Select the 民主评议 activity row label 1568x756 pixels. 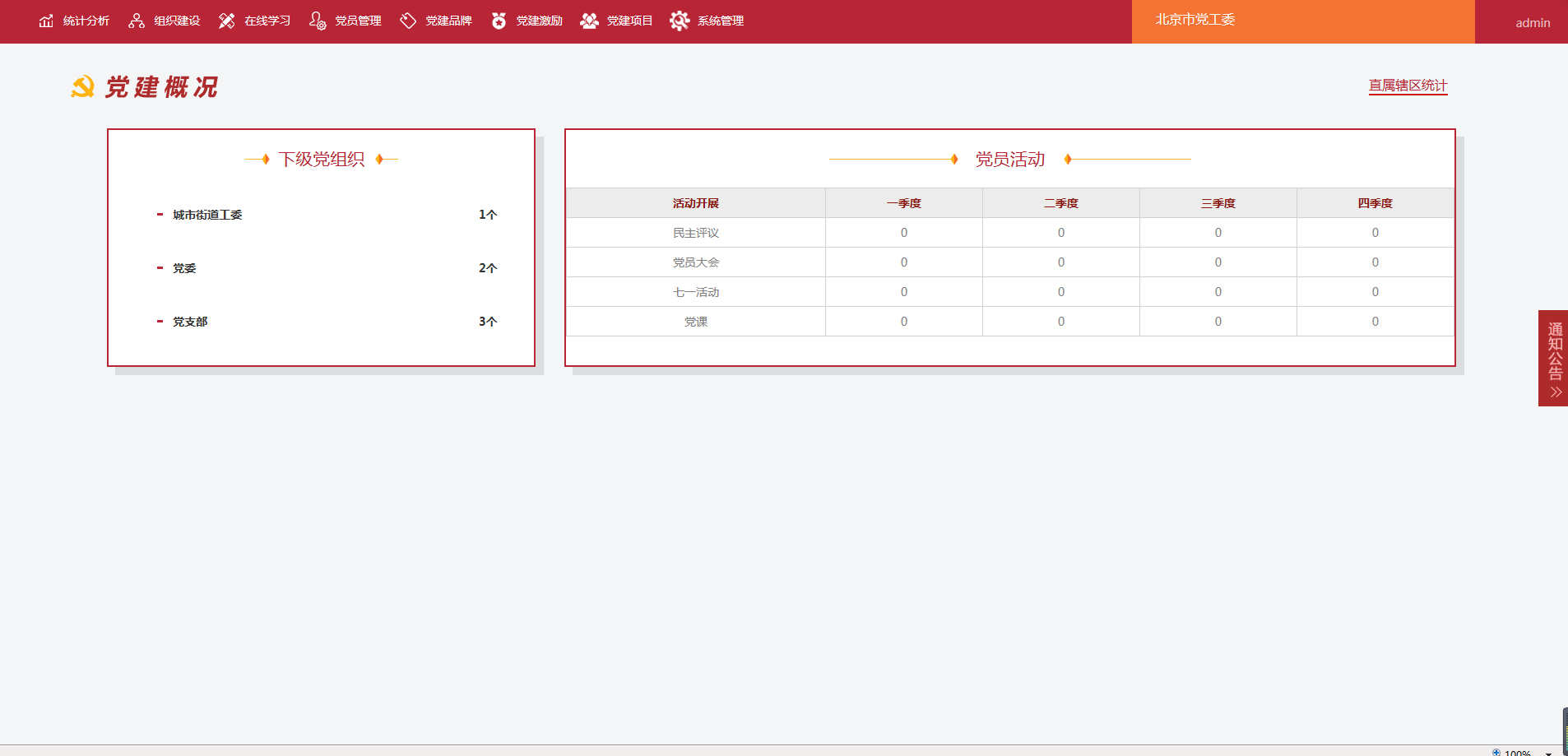[696, 233]
